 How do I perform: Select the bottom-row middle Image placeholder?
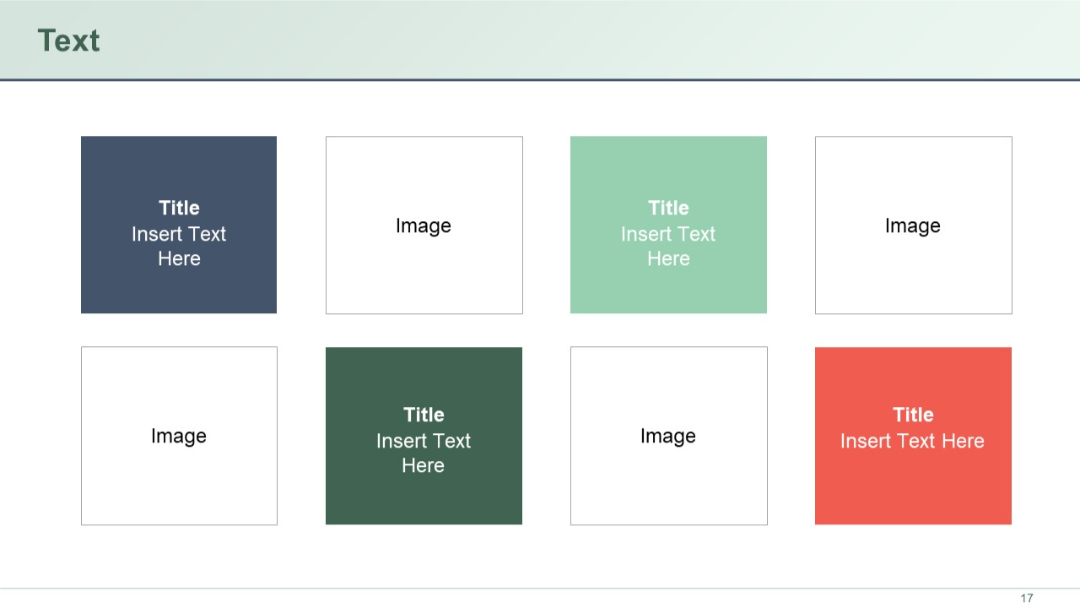(667, 435)
